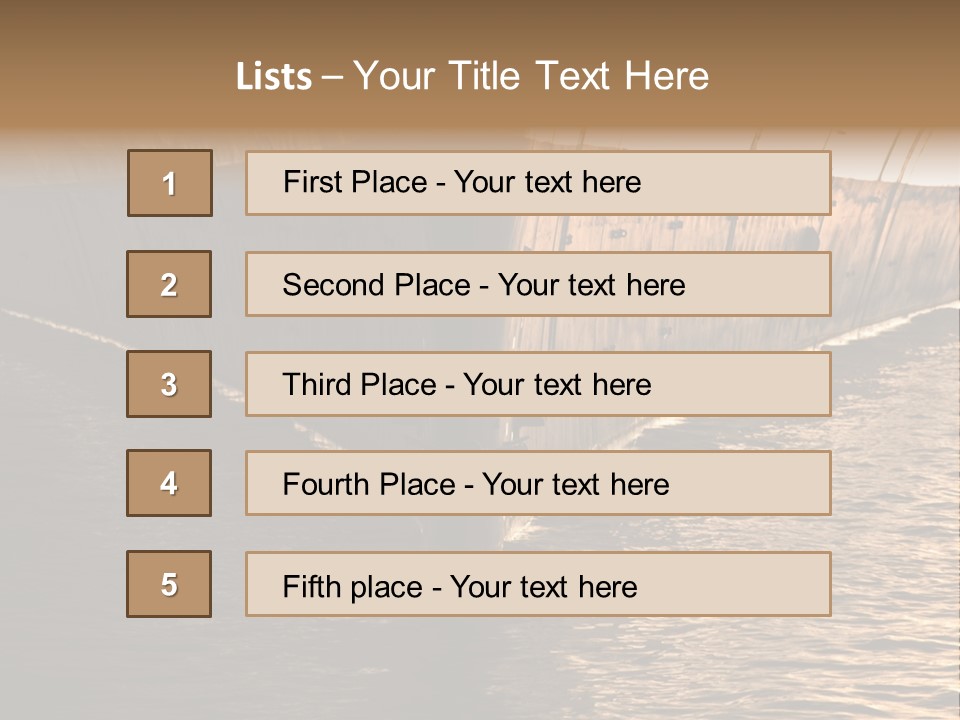The image size is (960, 720).
Task: Click the word "Third" in the list
Action: click(x=317, y=385)
